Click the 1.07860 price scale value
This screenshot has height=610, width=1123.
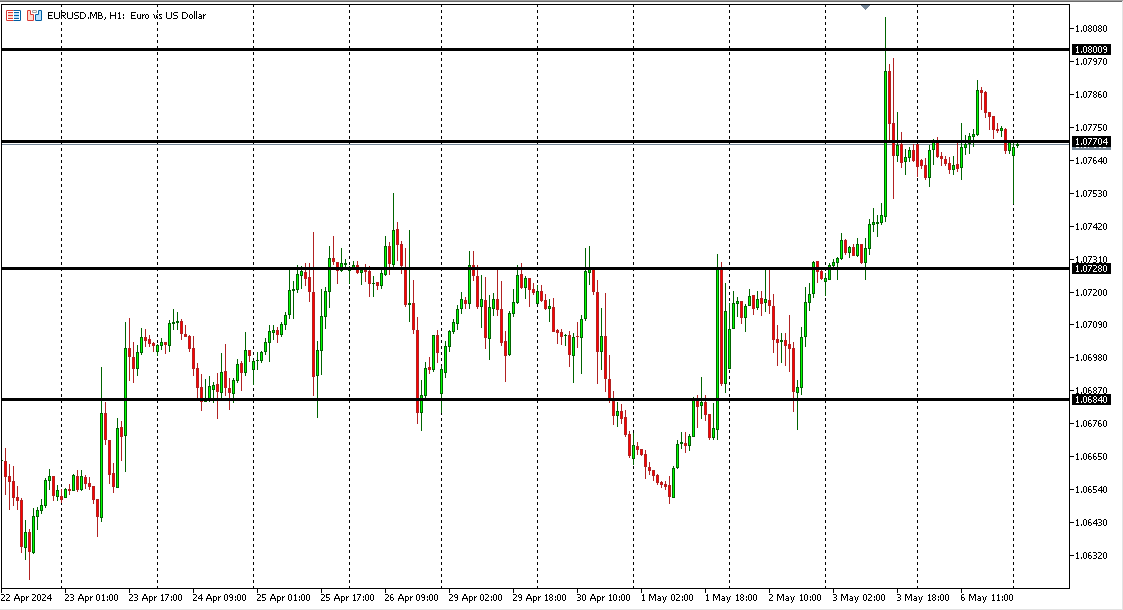coord(1091,95)
